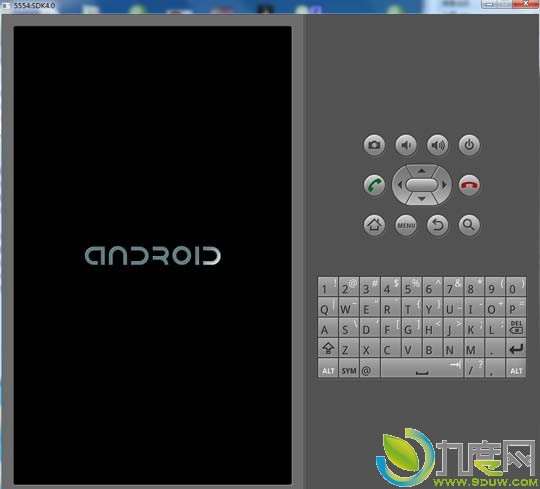The height and width of the screenshot is (489, 540).
Task: Click the R key
Action: 391,307
